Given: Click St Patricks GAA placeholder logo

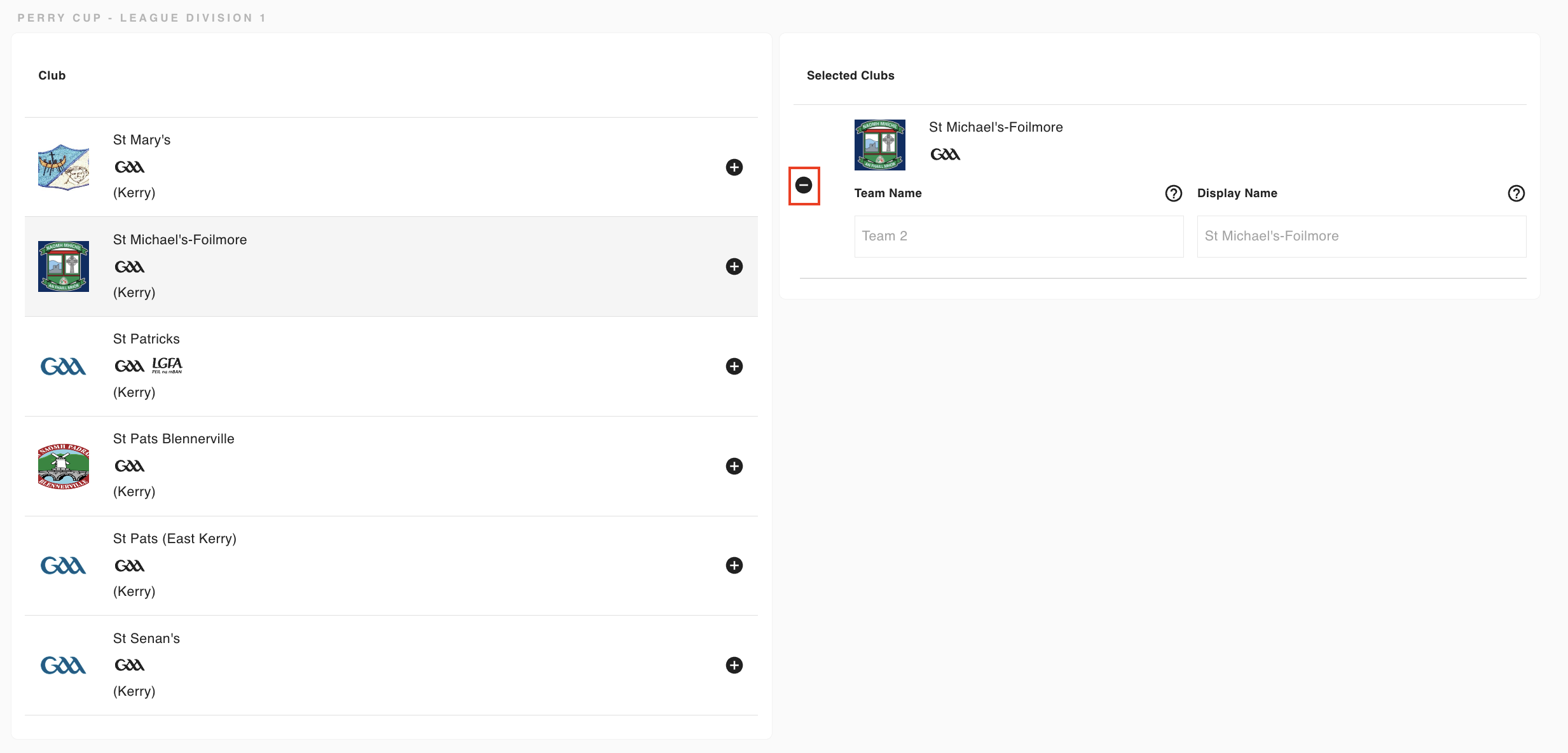Looking at the screenshot, I should point(64,366).
